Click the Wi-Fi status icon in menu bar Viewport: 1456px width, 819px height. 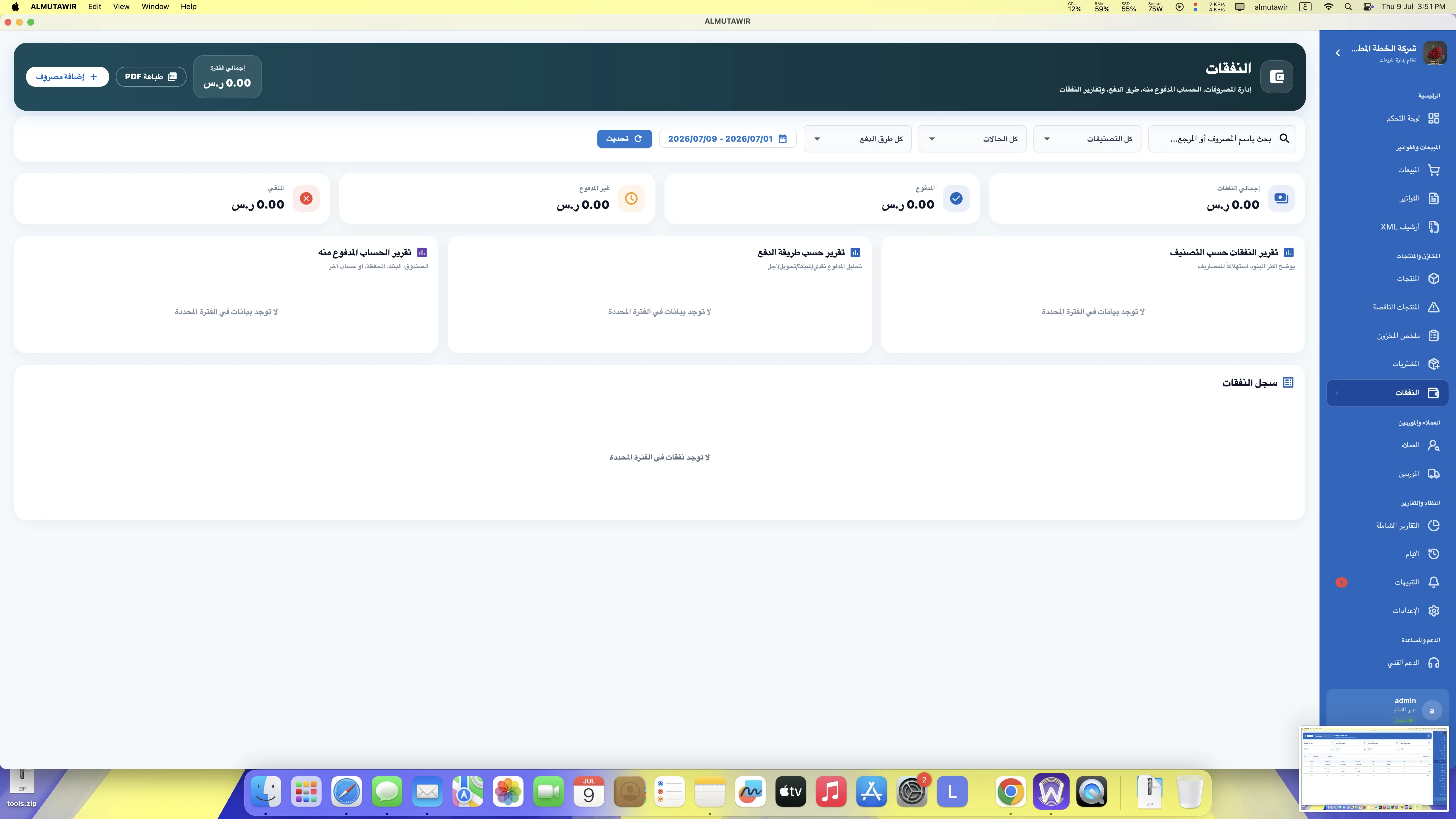click(x=1328, y=7)
